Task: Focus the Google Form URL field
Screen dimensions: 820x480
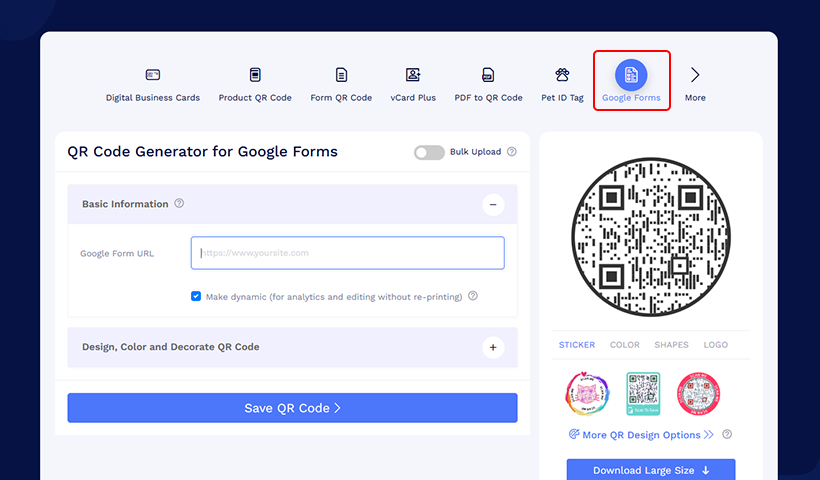Action: click(348, 253)
